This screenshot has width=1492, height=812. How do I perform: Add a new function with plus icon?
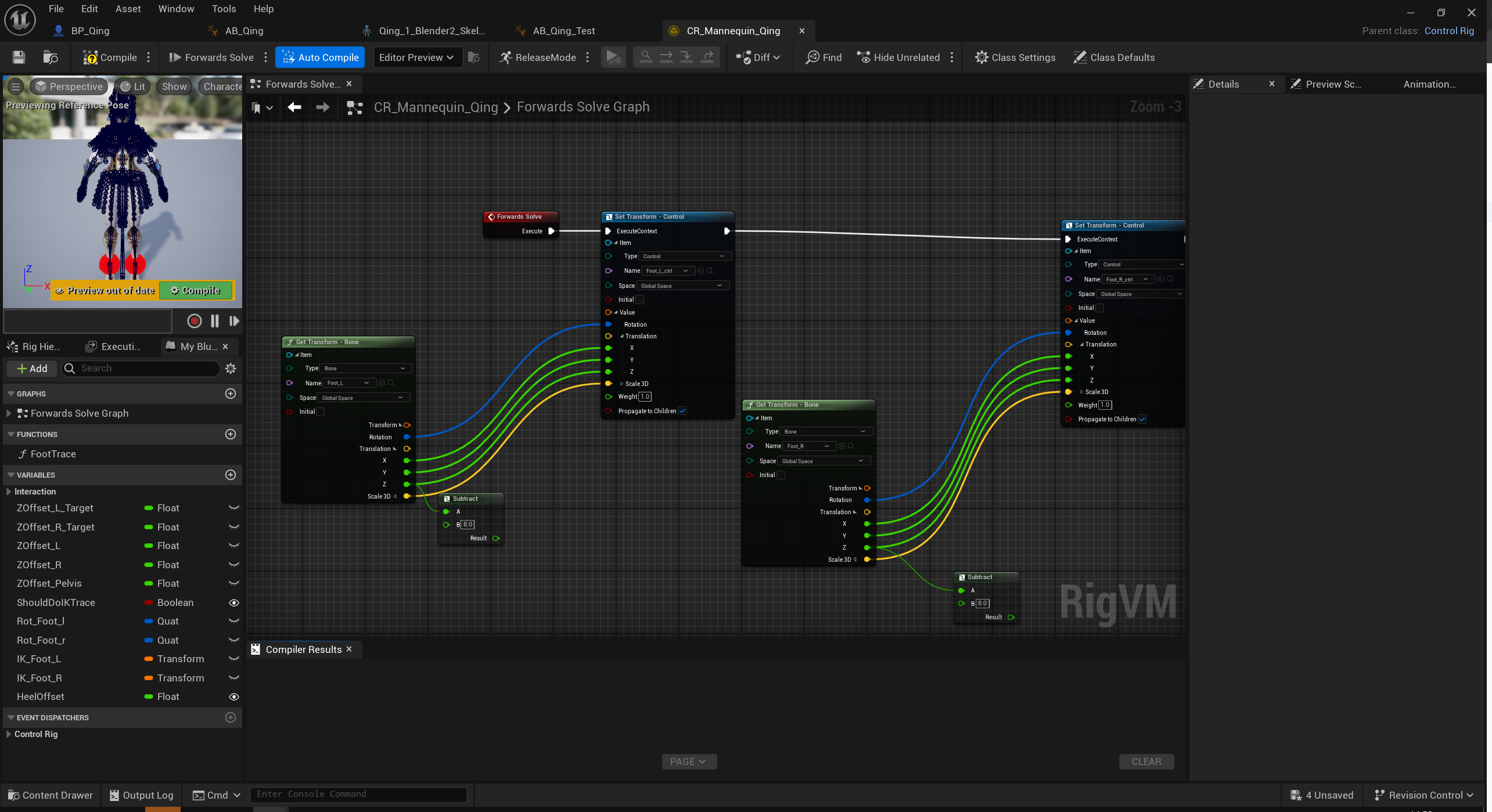click(x=231, y=434)
